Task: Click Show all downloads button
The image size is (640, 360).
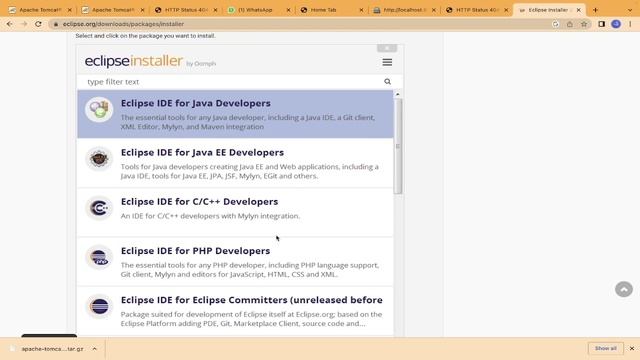Action: click(606, 348)
